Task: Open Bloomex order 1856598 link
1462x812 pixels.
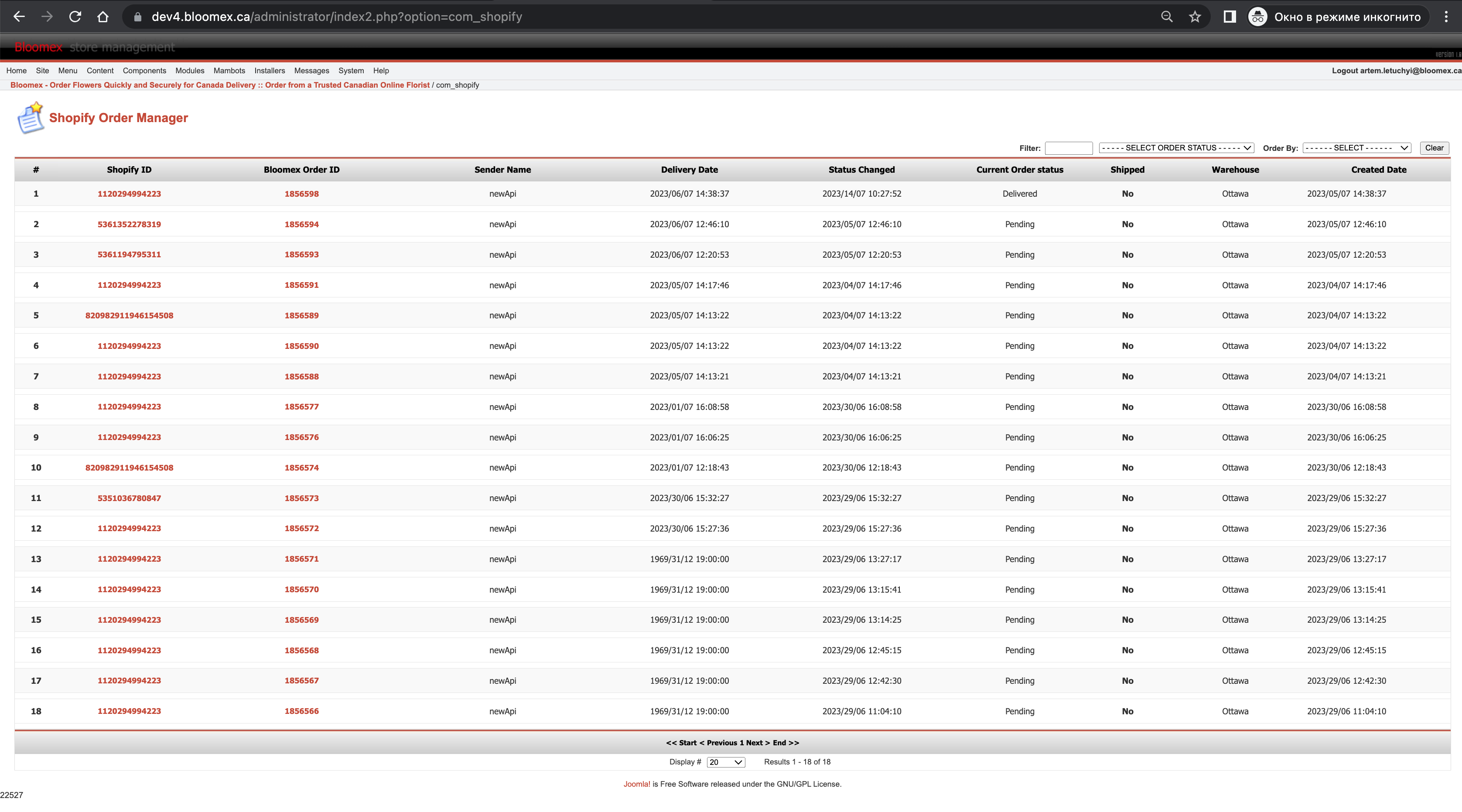Action: [x=301, y=194]
